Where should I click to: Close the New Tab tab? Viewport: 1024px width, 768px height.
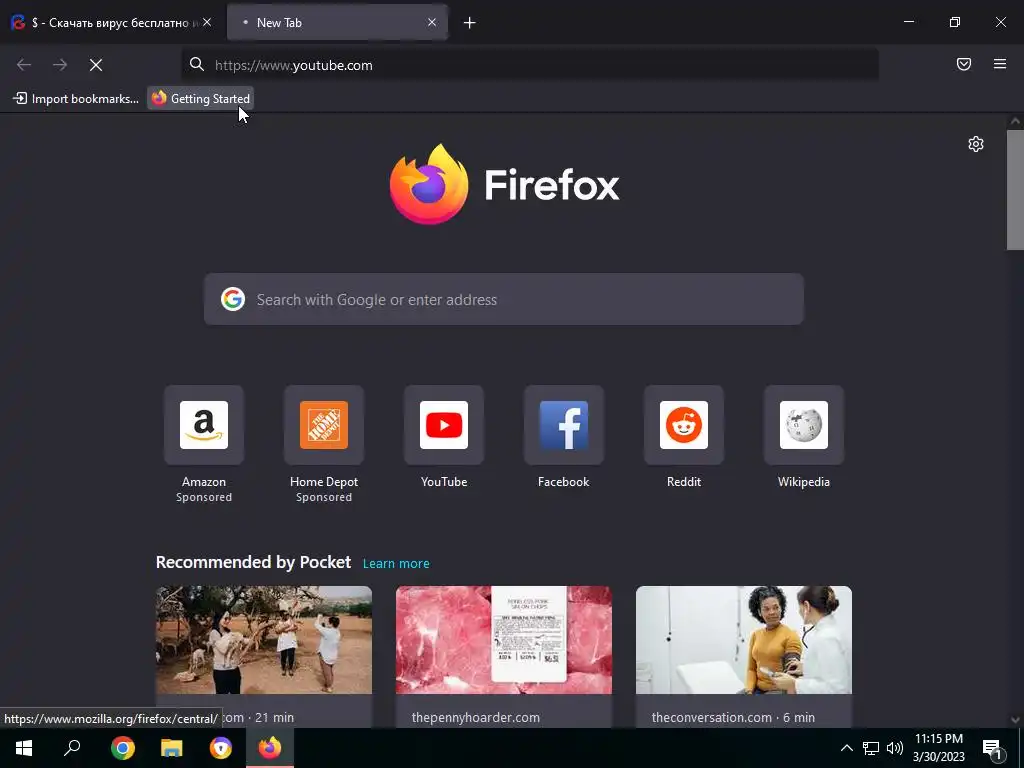432,22
